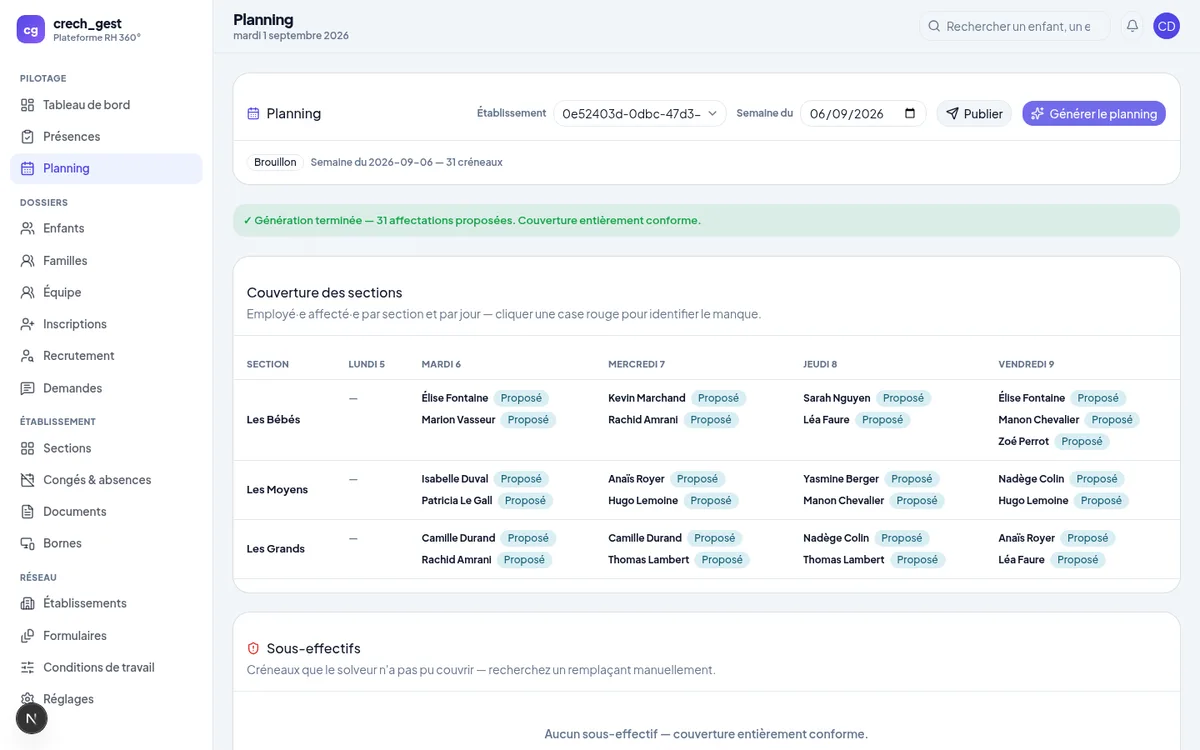The image size is (1200, 750).
Task: Click the Génération terminée success message
Action: click(x=706, y=221)
